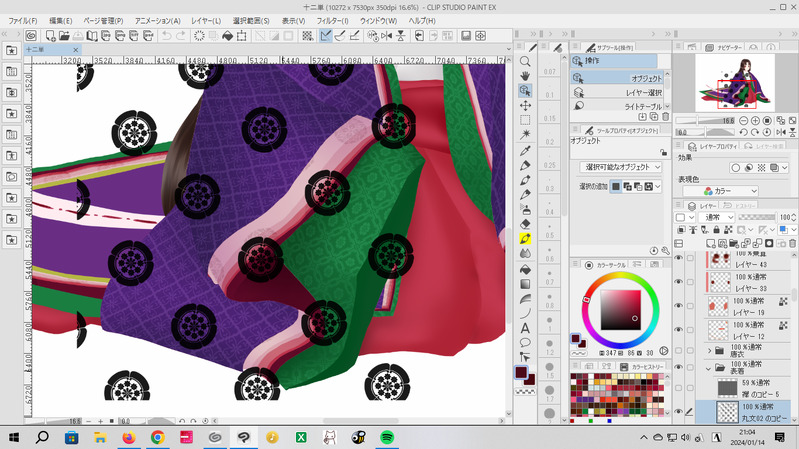Choose the ライトテーブル sub tool

pos(616,105)
